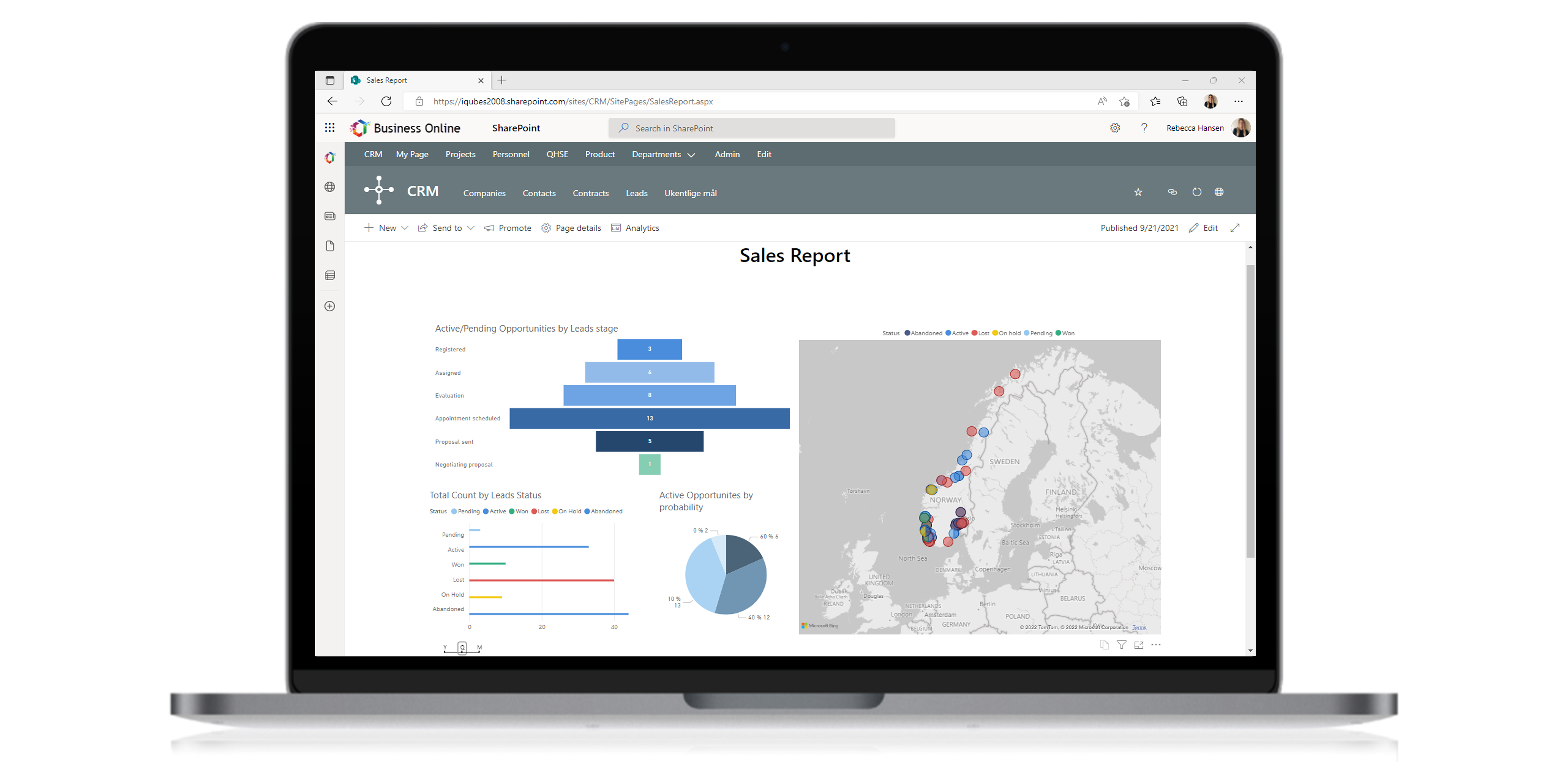
Task: Open More options ellipsis under the map
Action: tap(1156, 645)
